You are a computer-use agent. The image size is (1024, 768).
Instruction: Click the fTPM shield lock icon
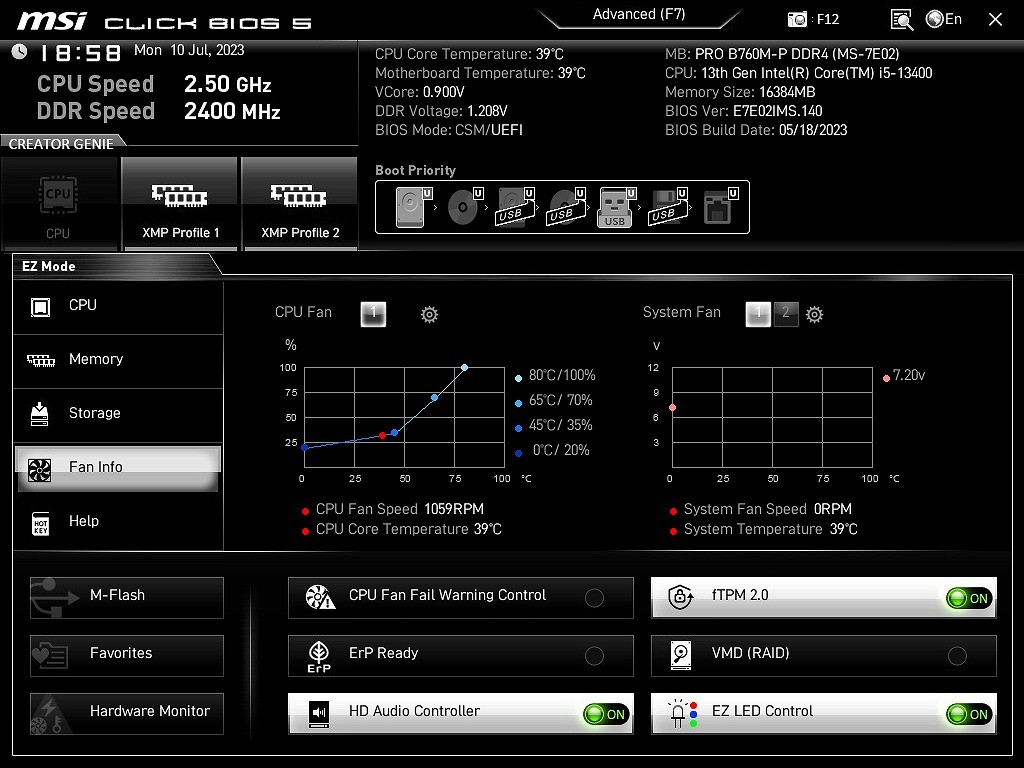coord(680,596)
